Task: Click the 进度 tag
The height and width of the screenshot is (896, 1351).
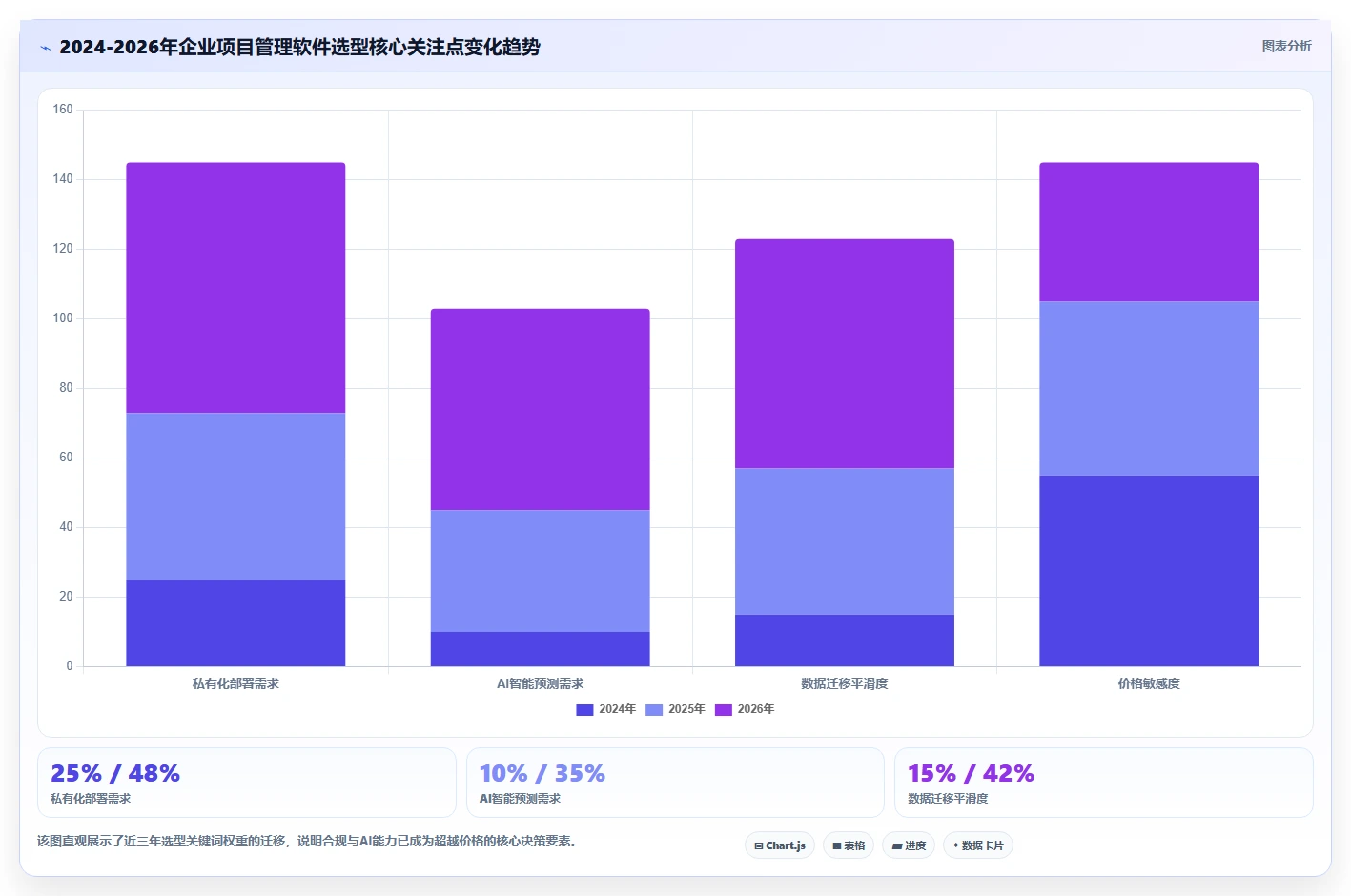Action: tap(909, 845)
